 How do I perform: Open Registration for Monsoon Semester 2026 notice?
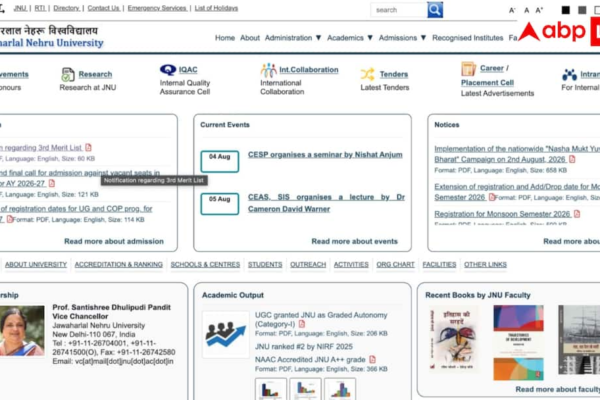[x=502, y=214]
